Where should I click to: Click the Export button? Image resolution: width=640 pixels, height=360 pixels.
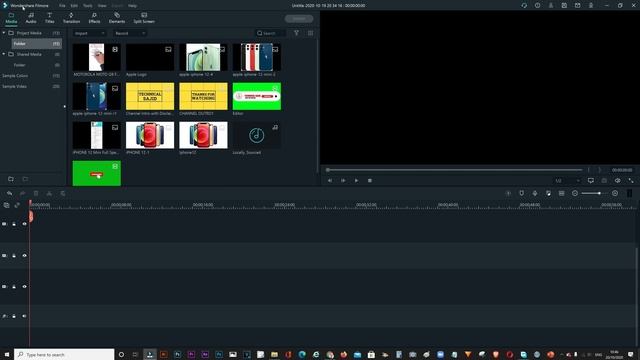(x=299, y=19)
